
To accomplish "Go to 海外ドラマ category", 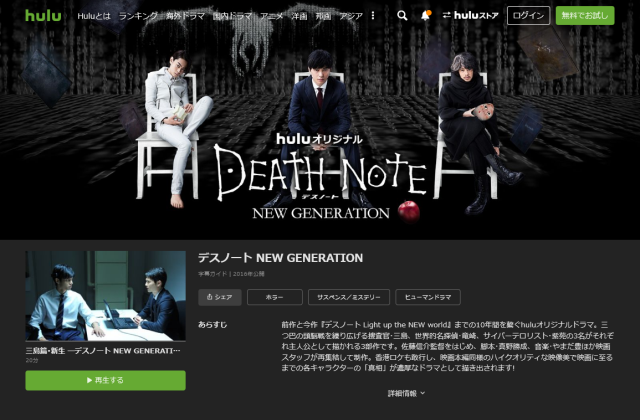I will 185,16.
